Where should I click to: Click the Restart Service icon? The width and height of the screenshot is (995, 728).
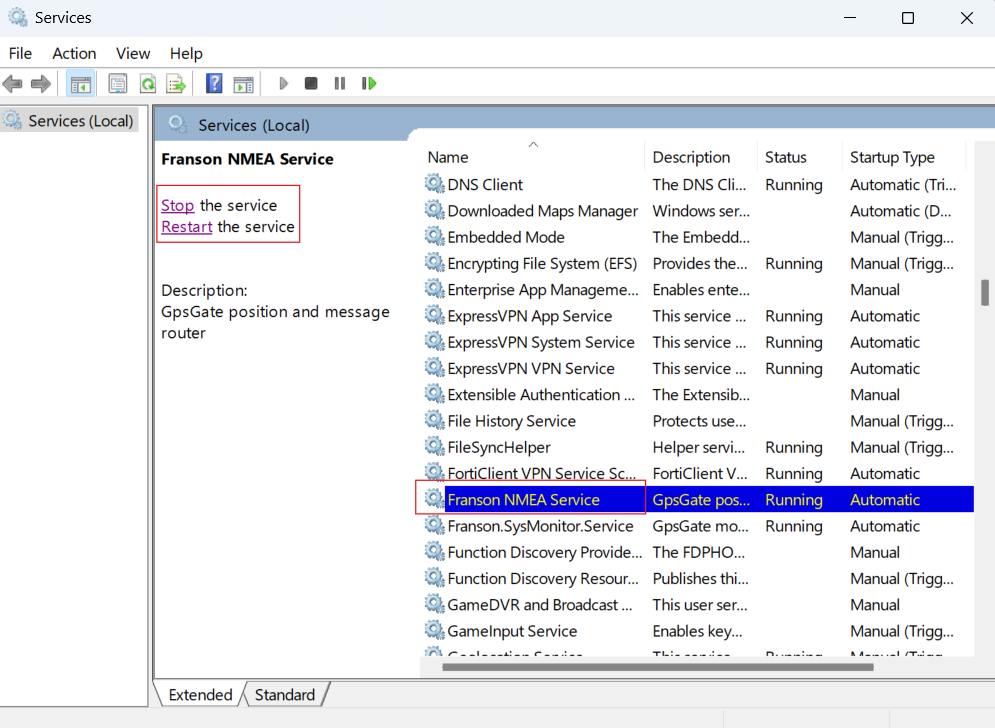369,83
